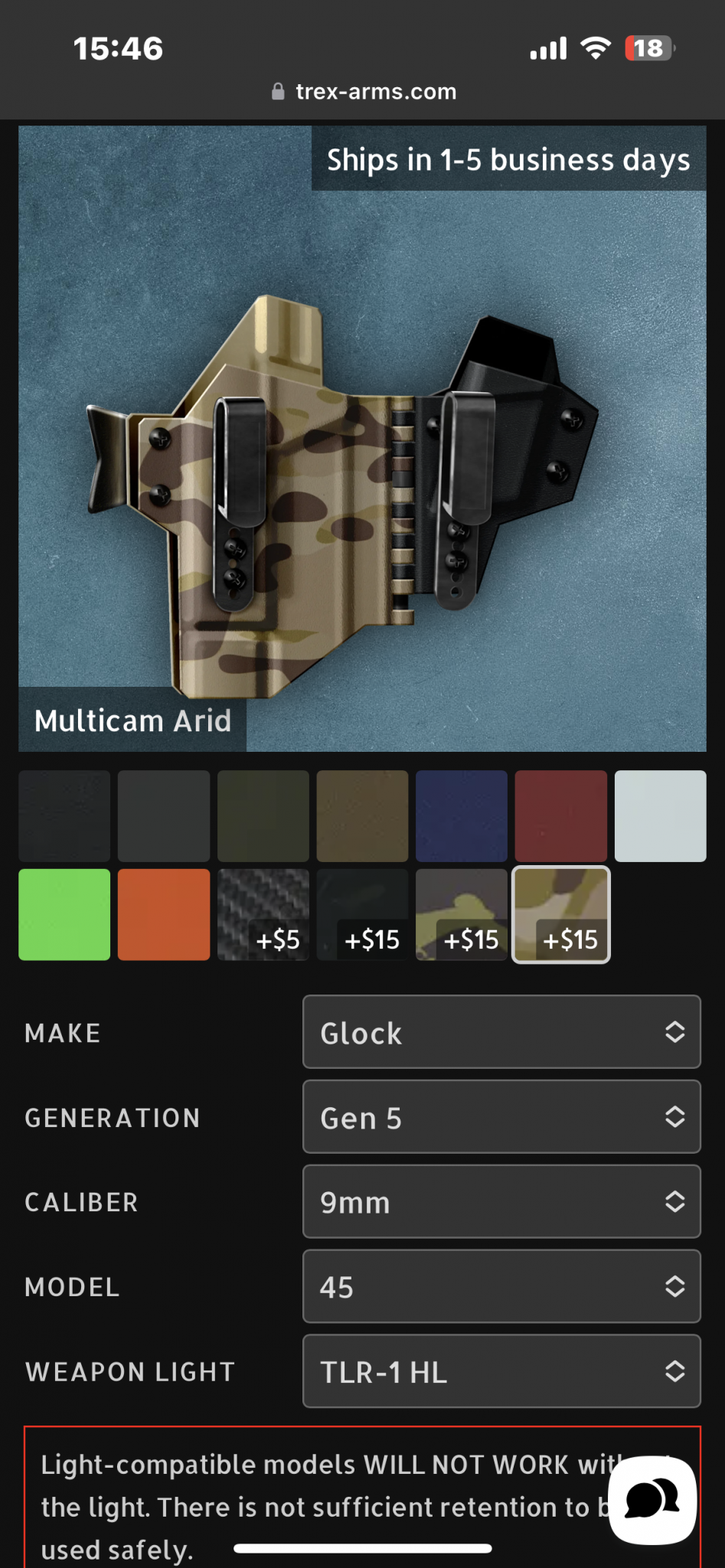Viewport: 725px width, 1568px height.
Task: Tap the Multicam Arid holster product image
Action: [362, 439]
